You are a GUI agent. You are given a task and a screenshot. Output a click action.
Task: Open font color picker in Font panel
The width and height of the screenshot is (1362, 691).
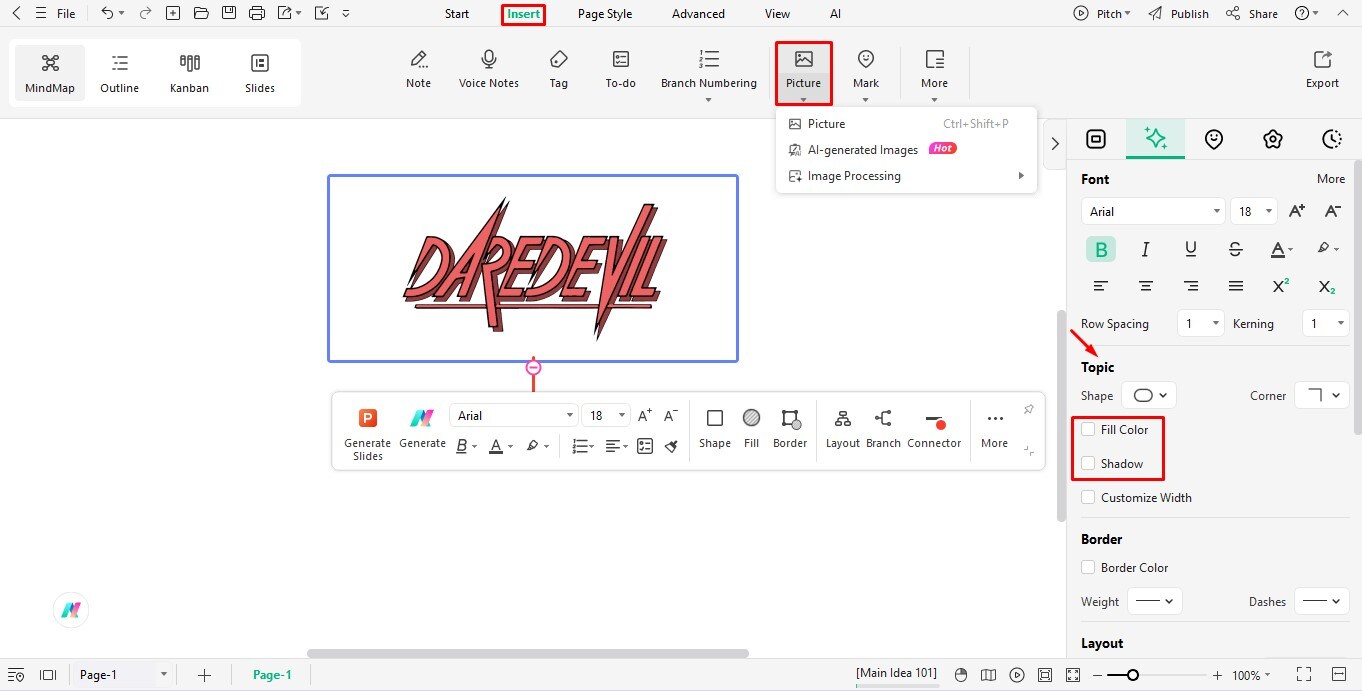point(1281,249)
